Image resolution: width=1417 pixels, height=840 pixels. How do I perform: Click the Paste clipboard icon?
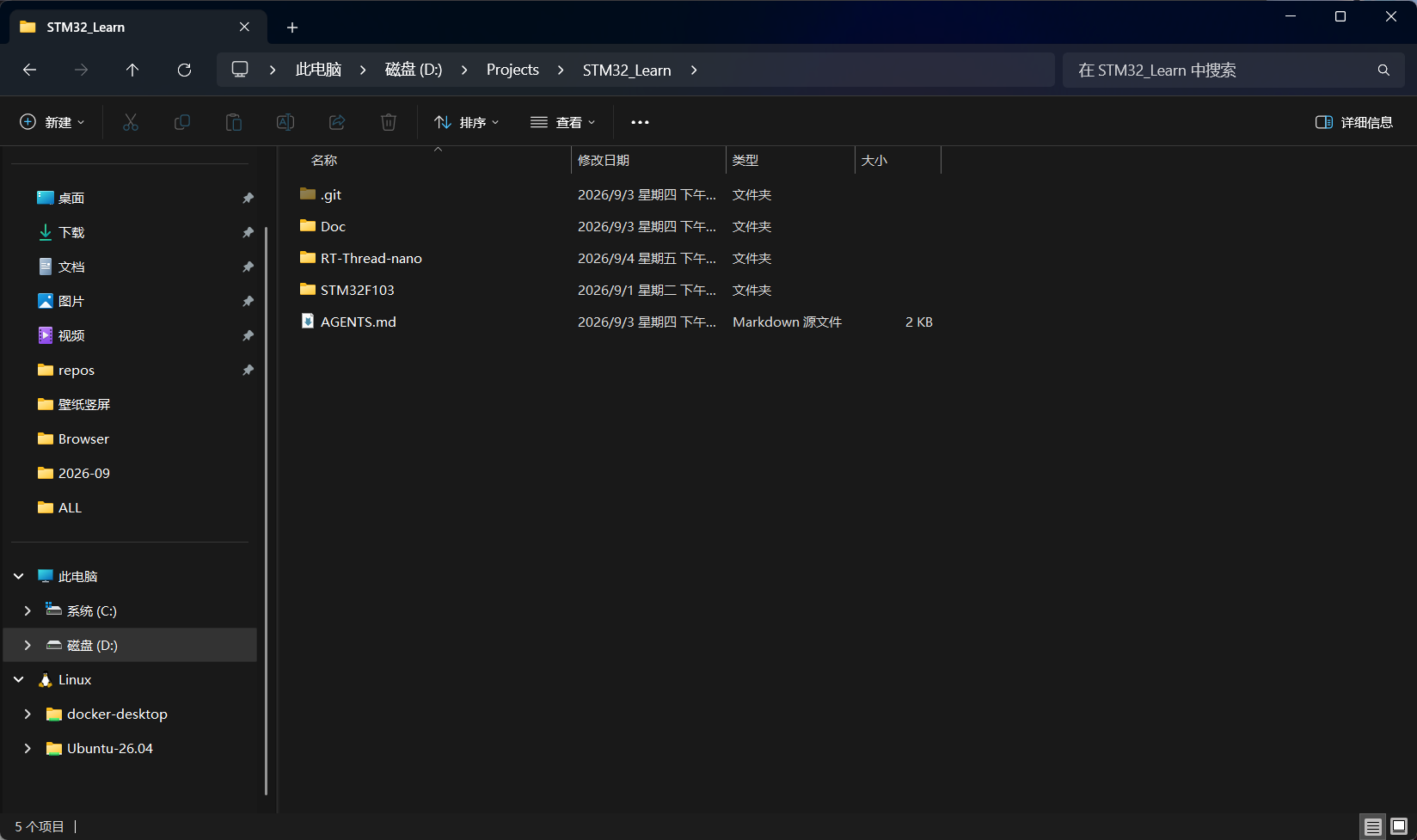point(234,122)
